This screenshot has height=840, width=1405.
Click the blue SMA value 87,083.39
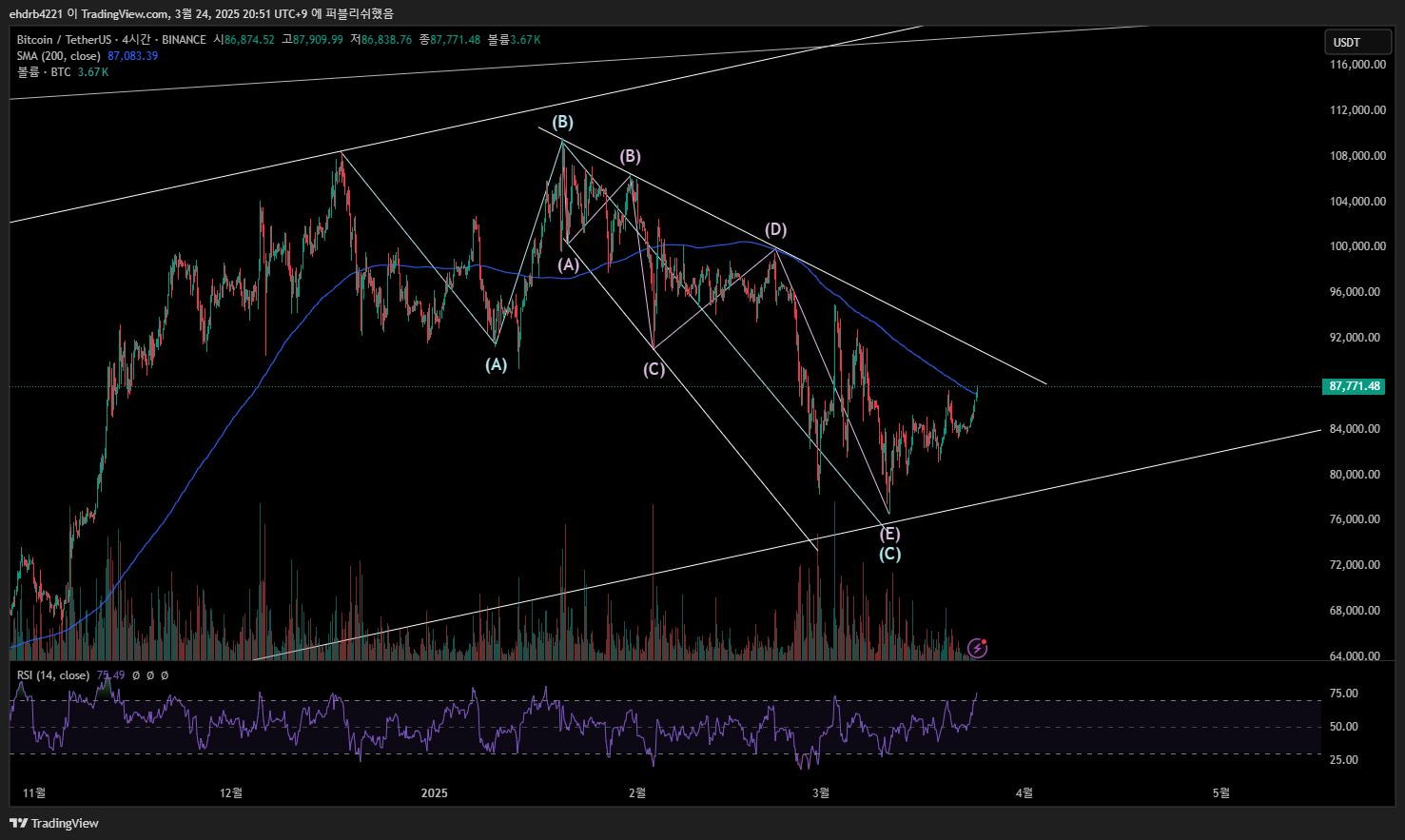(x=133, y=56)
